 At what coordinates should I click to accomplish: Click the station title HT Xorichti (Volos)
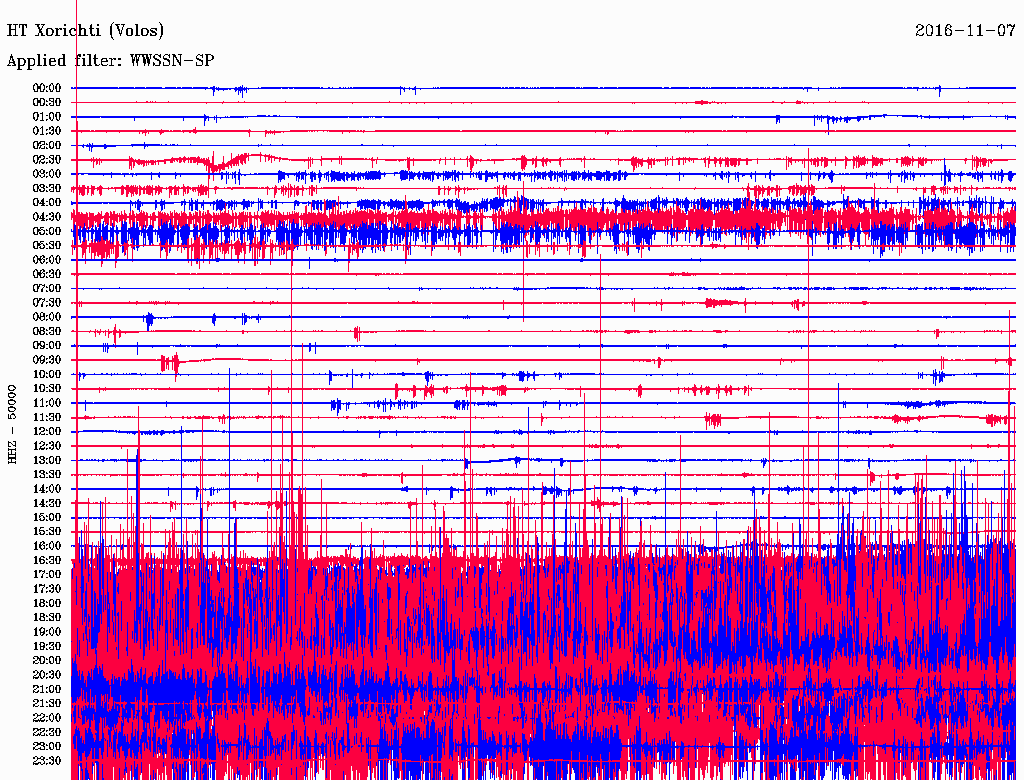(x=86, y=31)
